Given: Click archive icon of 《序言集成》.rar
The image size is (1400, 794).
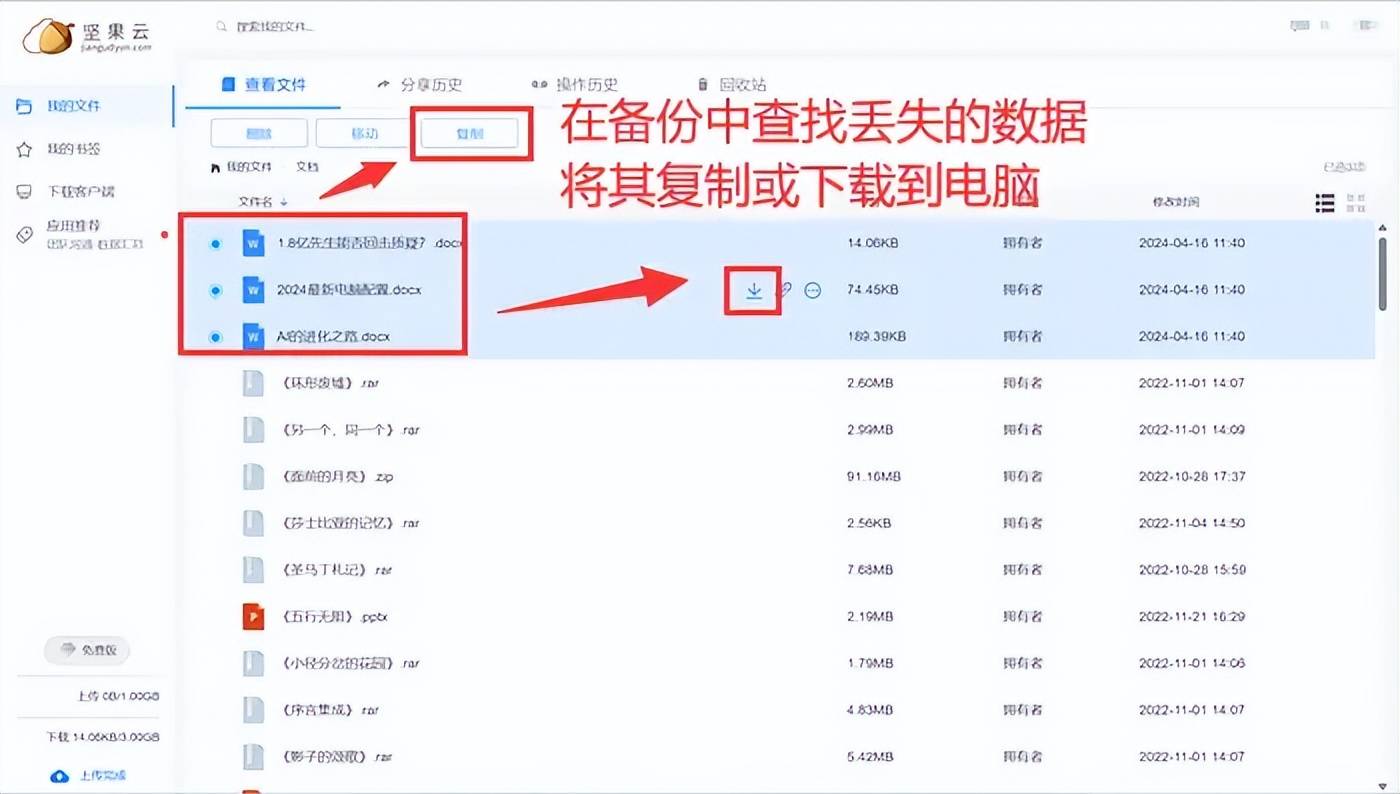Looking at the screenshot, I should pyautogui.click(x=253, y=709).
